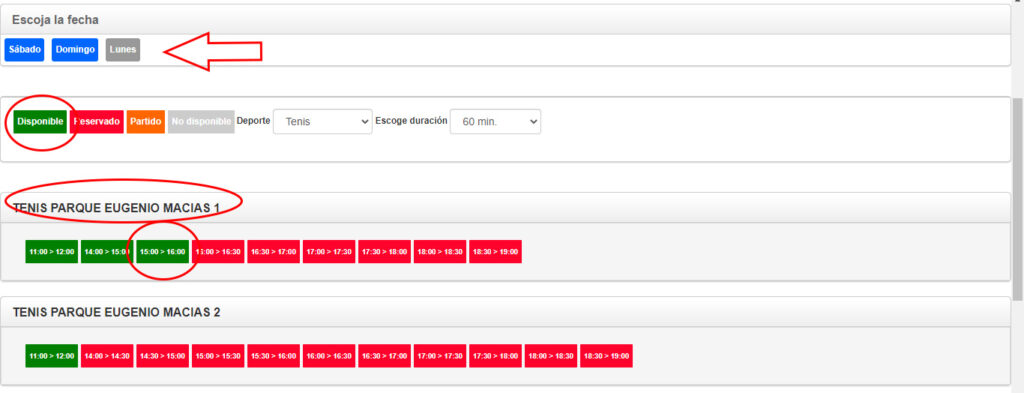Book 11:00 > 12:00 on Eugenio Macias 2
1024x393 pixels.
click(52, 356)
